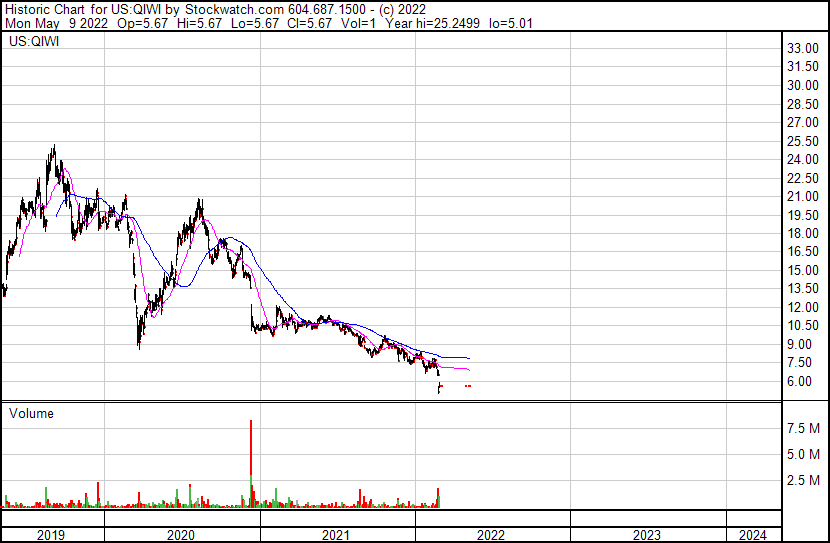Select the 2019 year label

(51, 535)
